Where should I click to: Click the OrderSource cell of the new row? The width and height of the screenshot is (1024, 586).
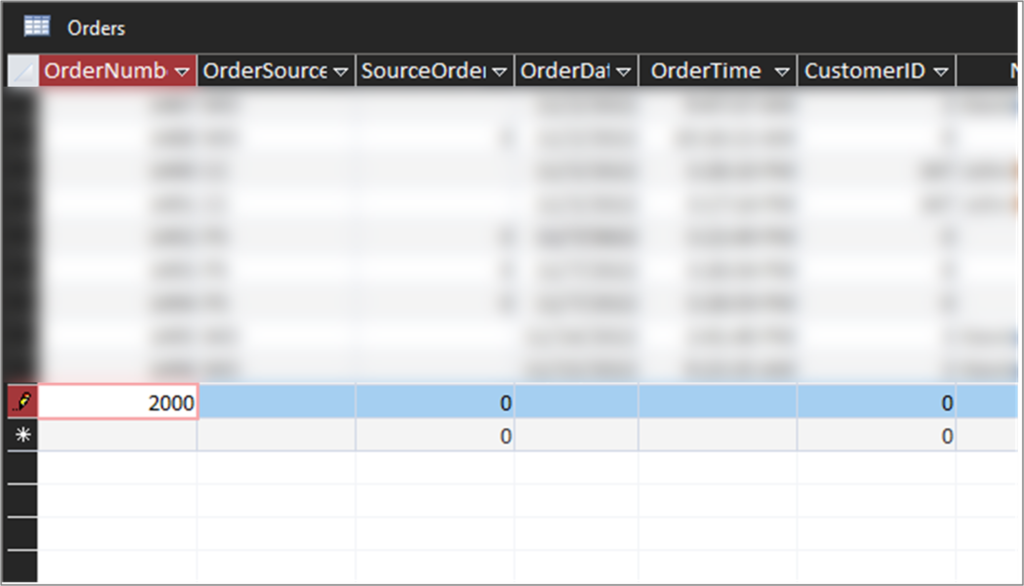pyautogui.click(x=275, y=436)
